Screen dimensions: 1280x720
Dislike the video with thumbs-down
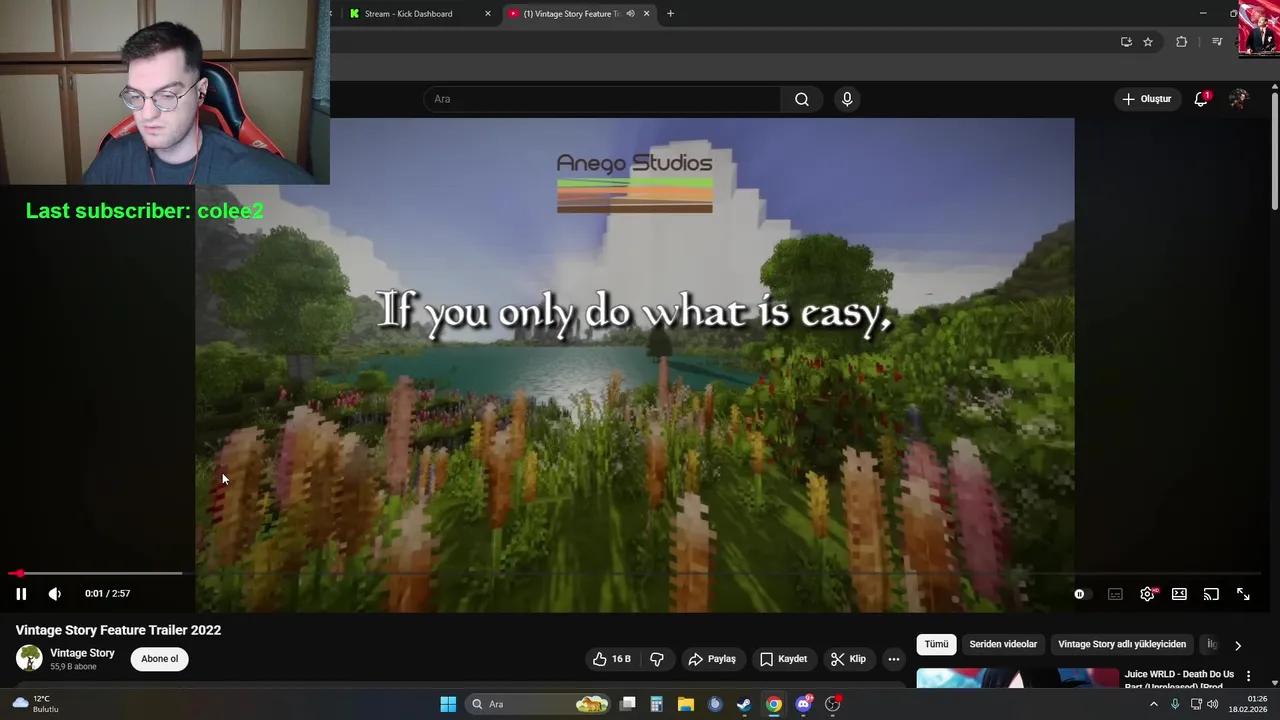[657, 659]
